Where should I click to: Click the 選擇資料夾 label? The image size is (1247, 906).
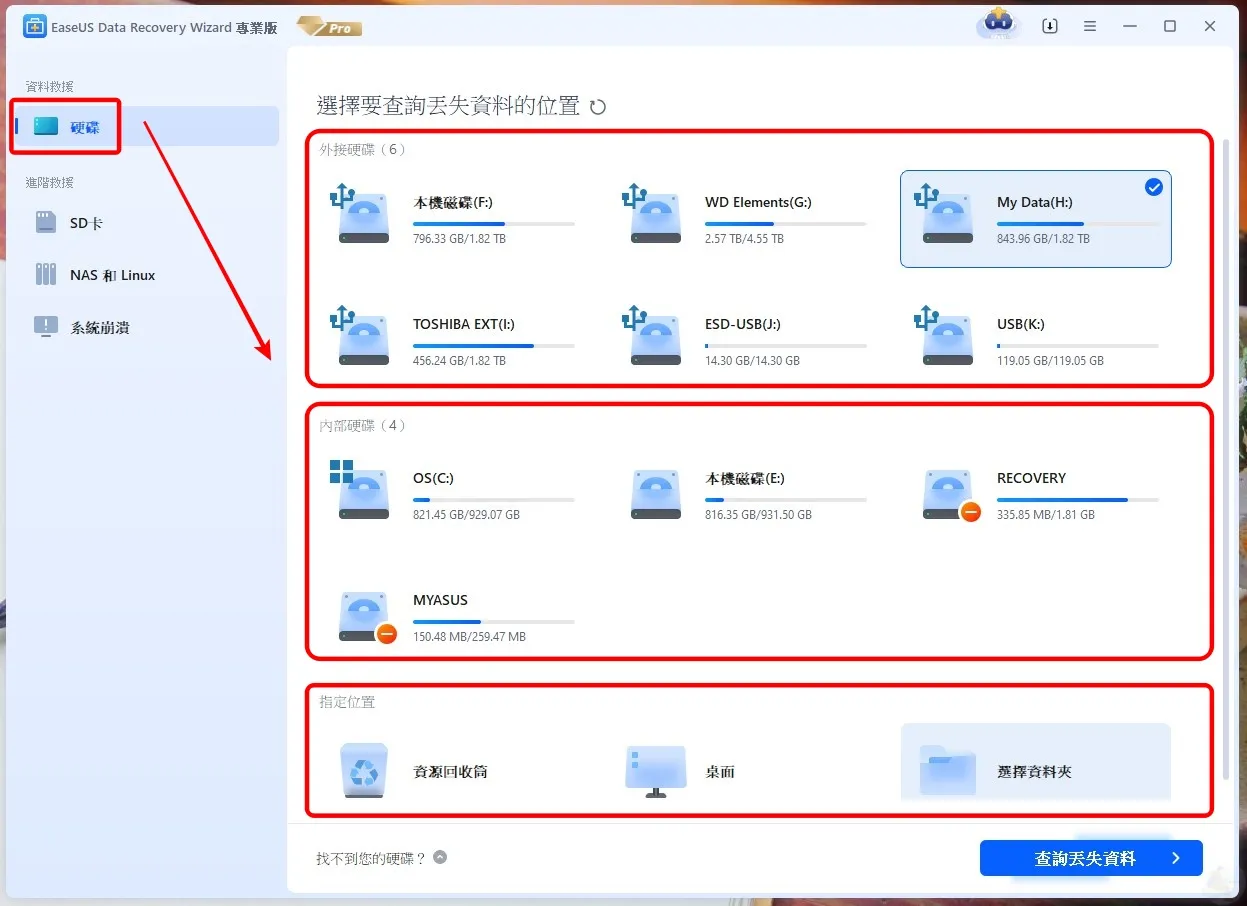[1034, 772]
